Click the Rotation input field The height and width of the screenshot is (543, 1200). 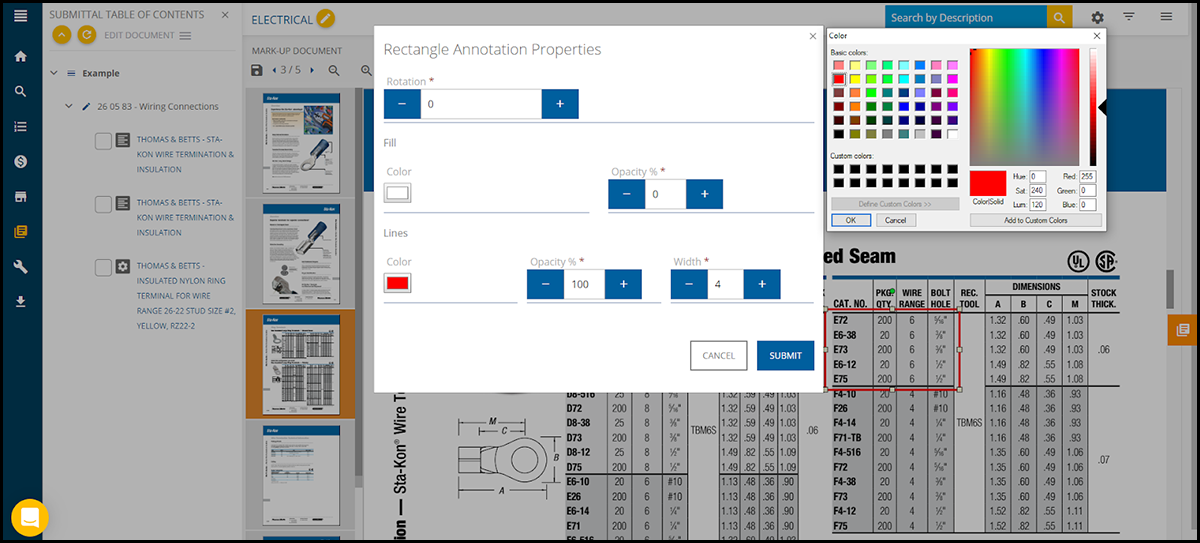coord(481,104)
